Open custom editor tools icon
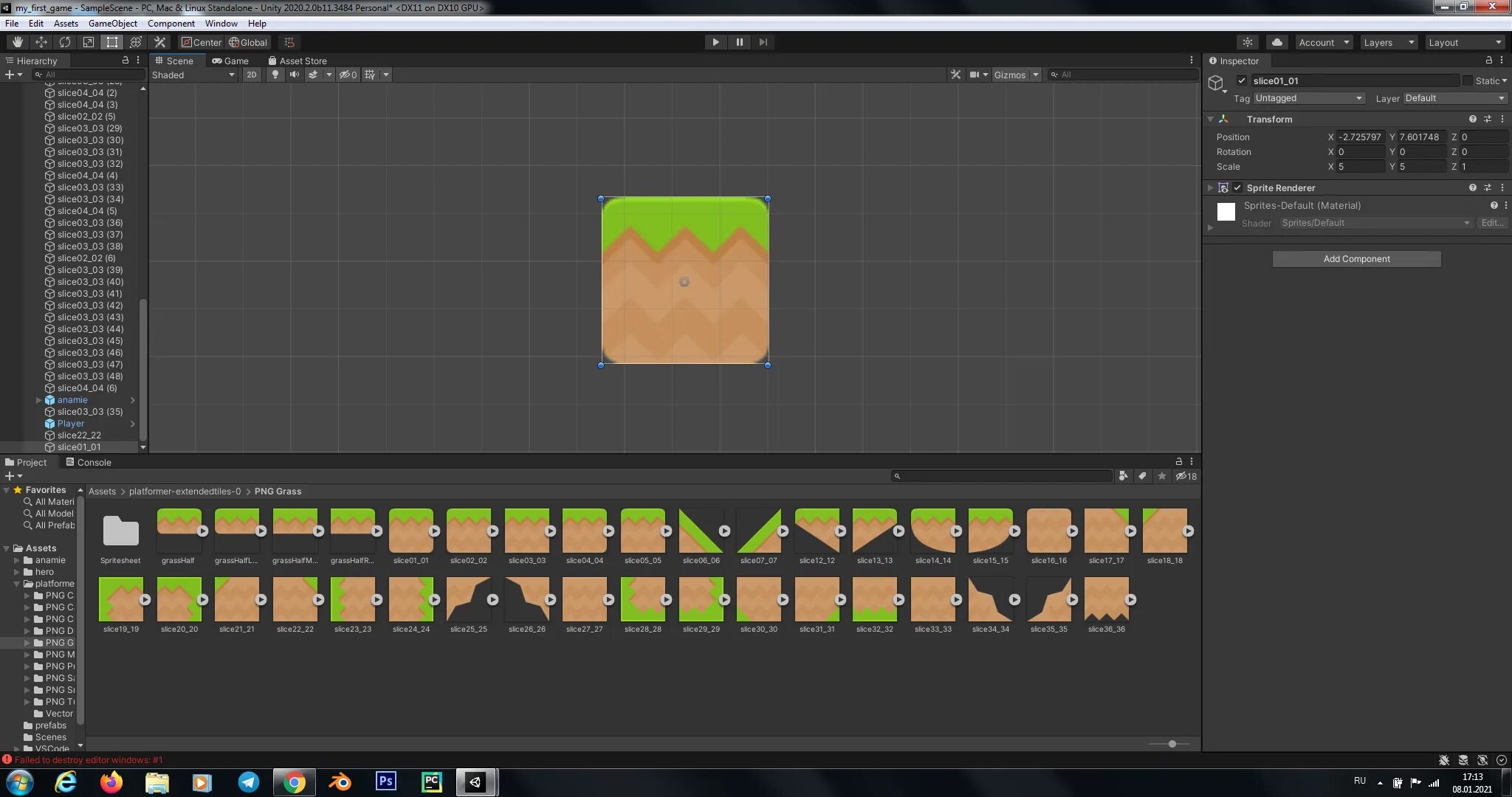Screen dimensions: 1512x797 point(159,42)
